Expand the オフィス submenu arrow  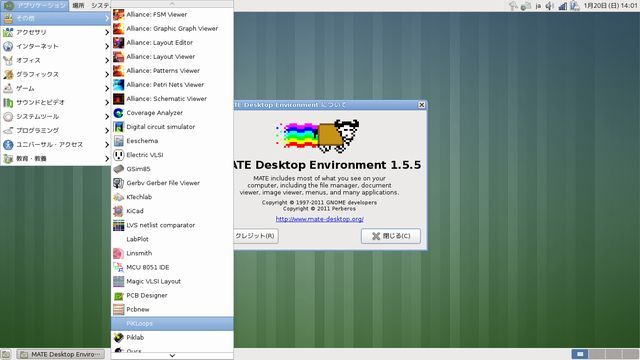[107, 60]
